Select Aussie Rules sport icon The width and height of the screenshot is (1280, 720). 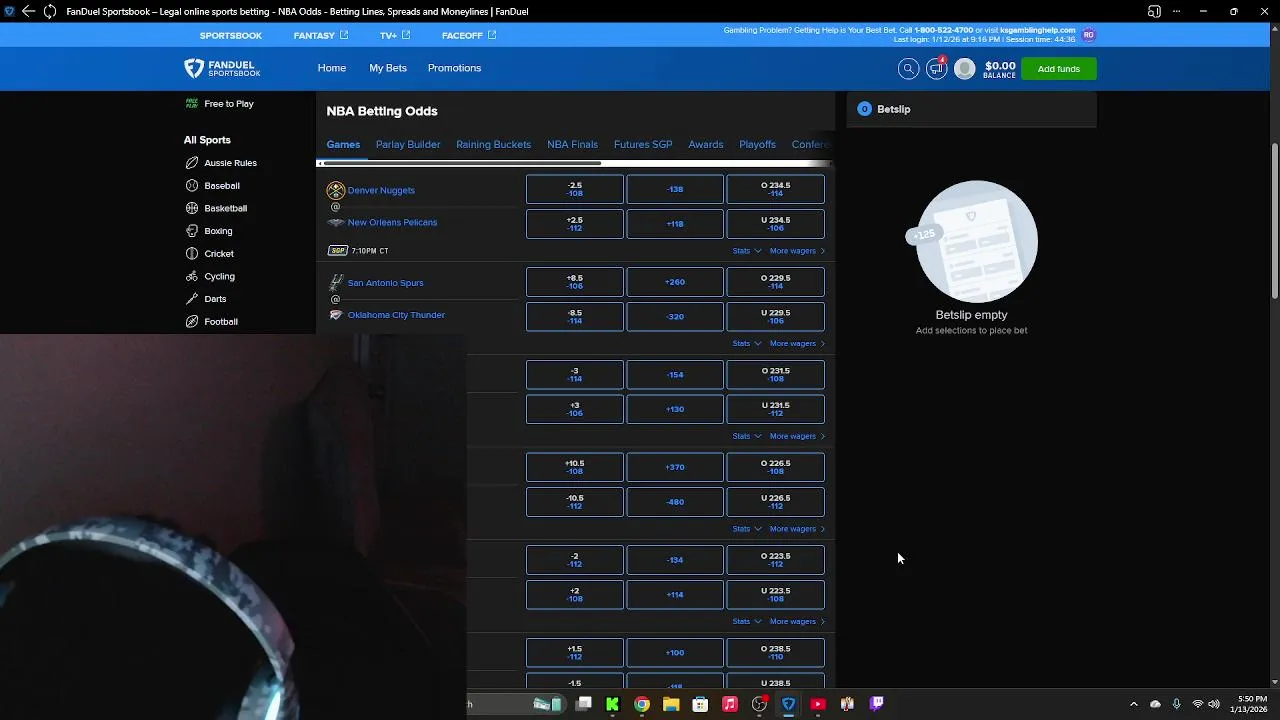point(192,163)
